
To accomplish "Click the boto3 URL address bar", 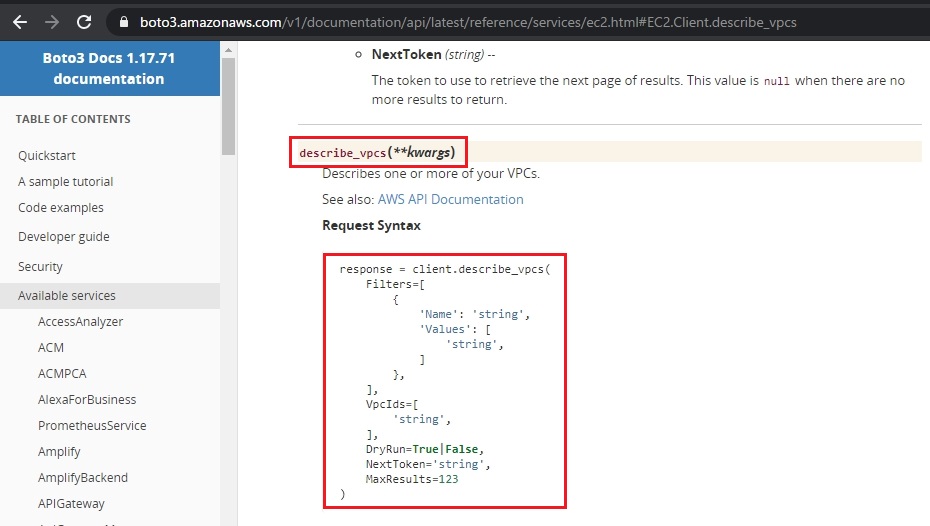I will [x=468, y=23].
